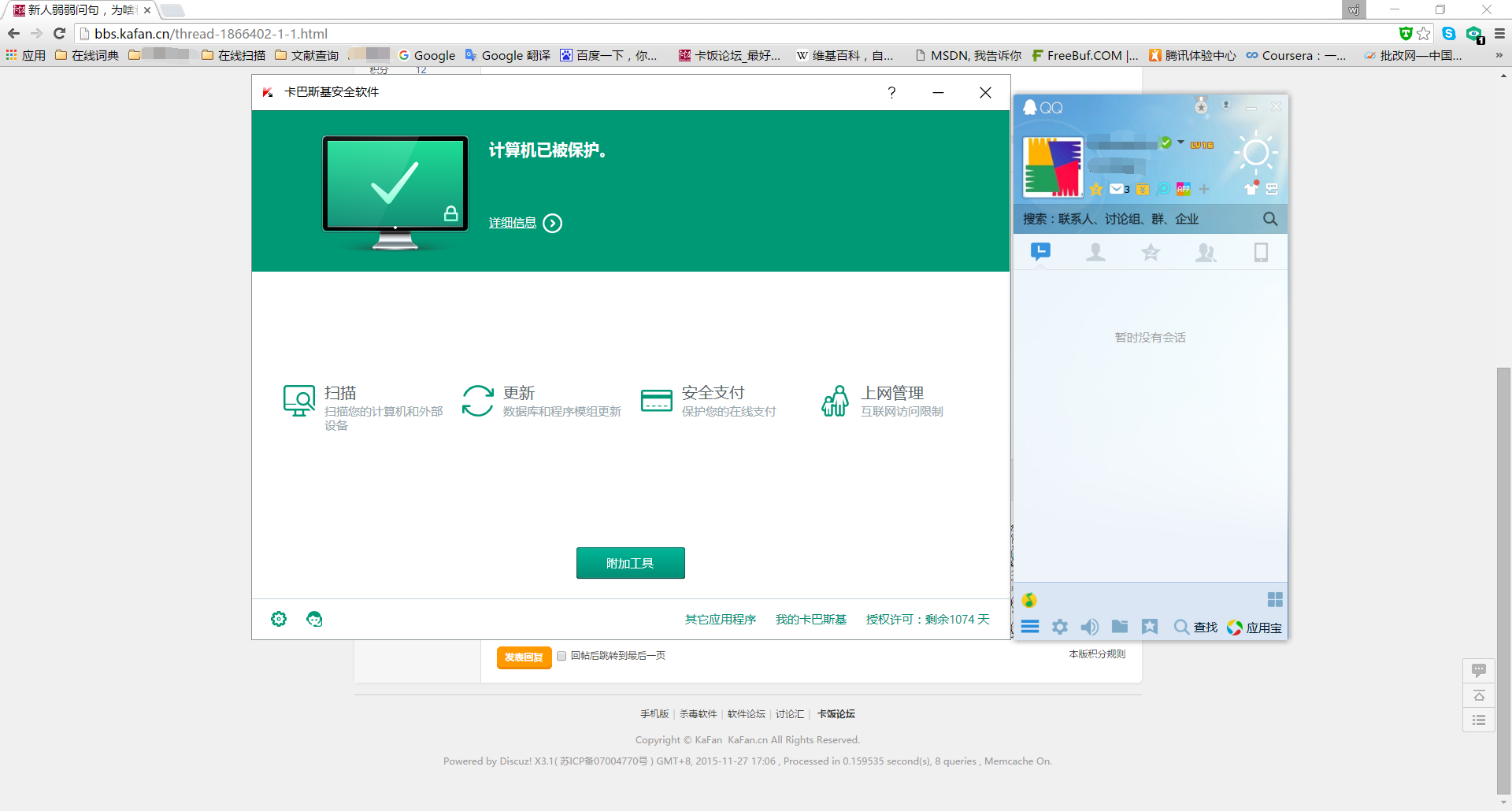The height and width of the screenshot is (811, 1512).
Task: Click the protected computer monitor image
Action: 395,193
